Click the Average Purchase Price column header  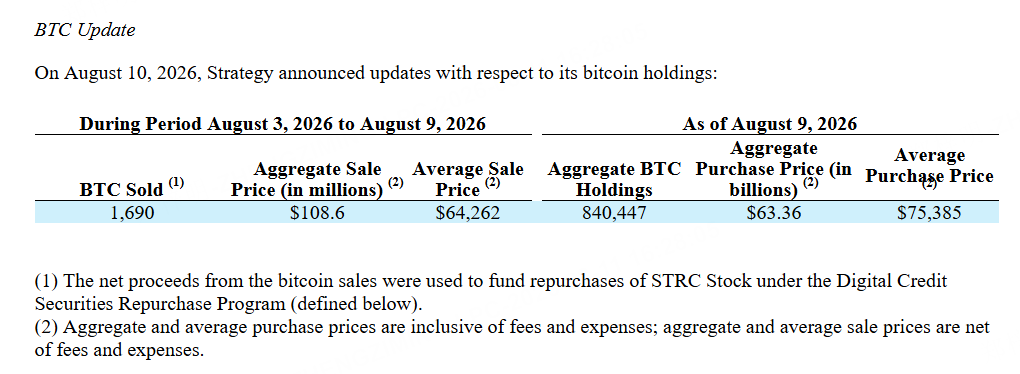(x=929, y=167)
